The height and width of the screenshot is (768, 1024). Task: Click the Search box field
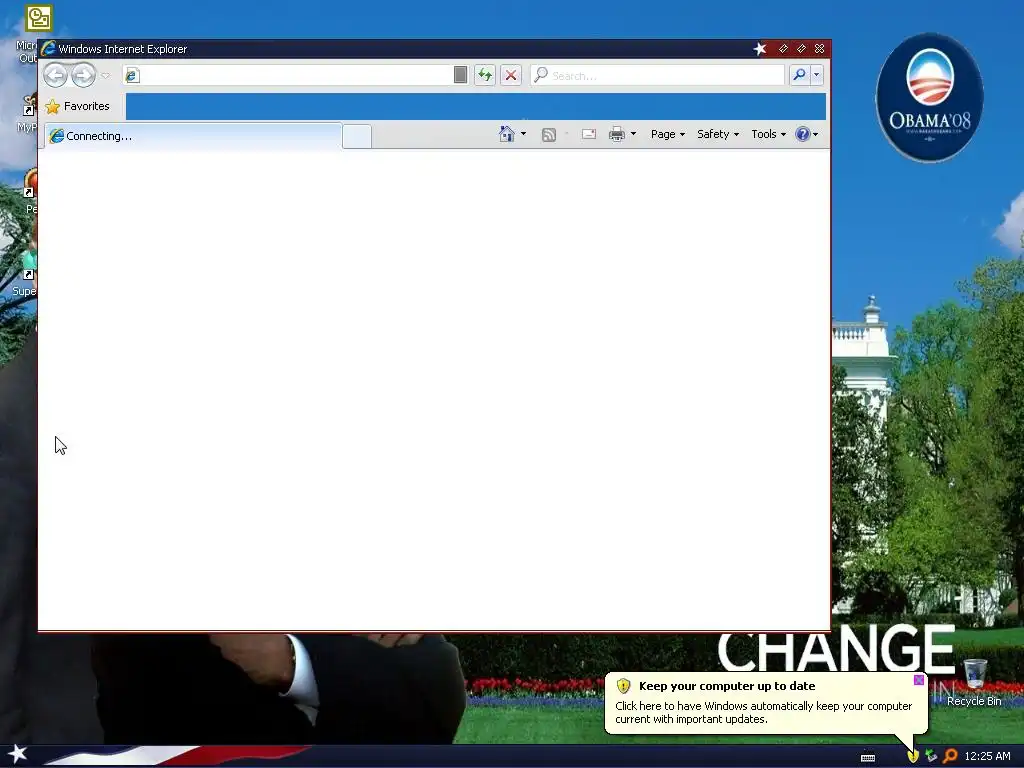pos(658,75)
